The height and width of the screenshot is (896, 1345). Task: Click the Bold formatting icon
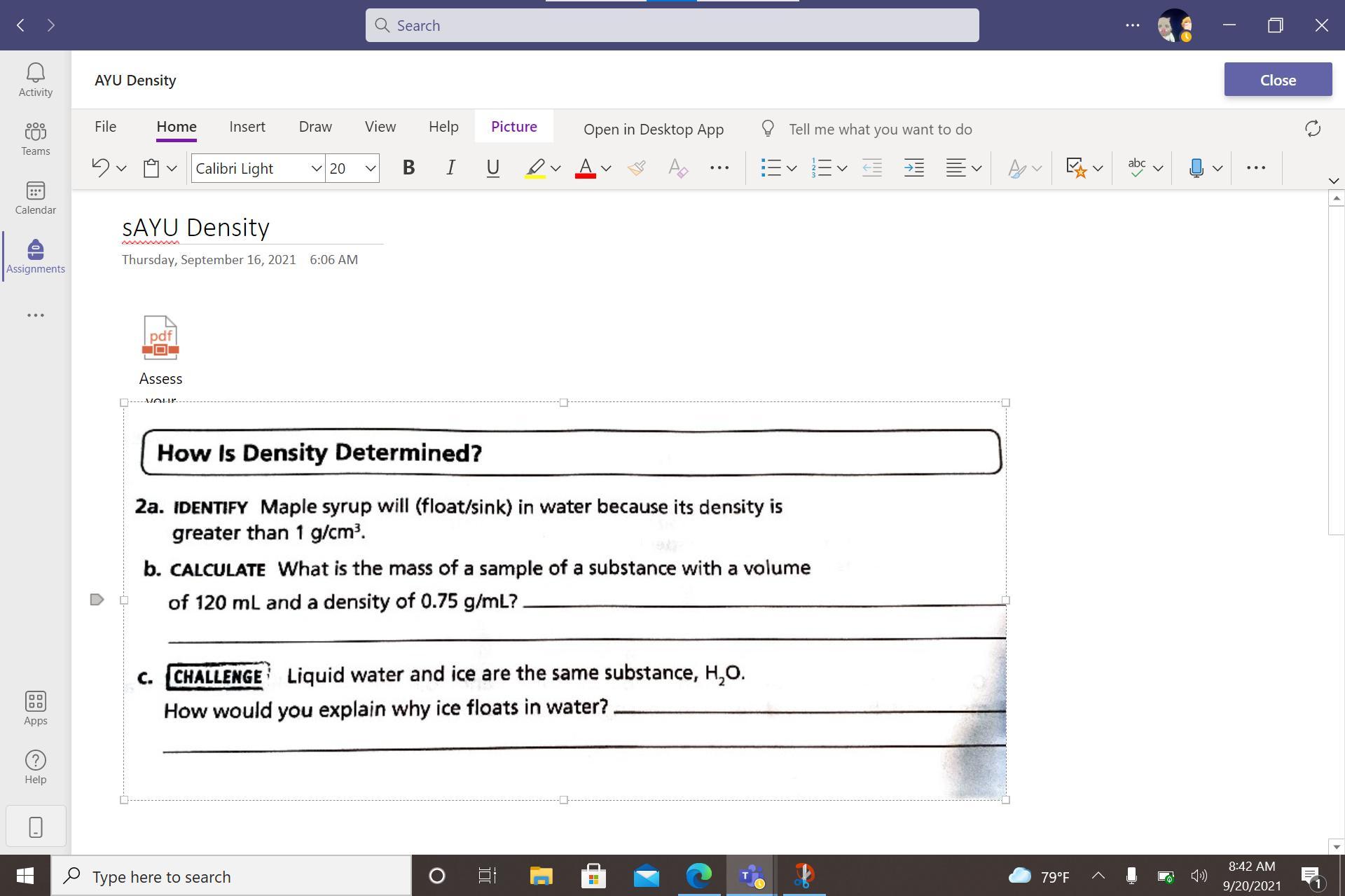[x=408, y=168]
